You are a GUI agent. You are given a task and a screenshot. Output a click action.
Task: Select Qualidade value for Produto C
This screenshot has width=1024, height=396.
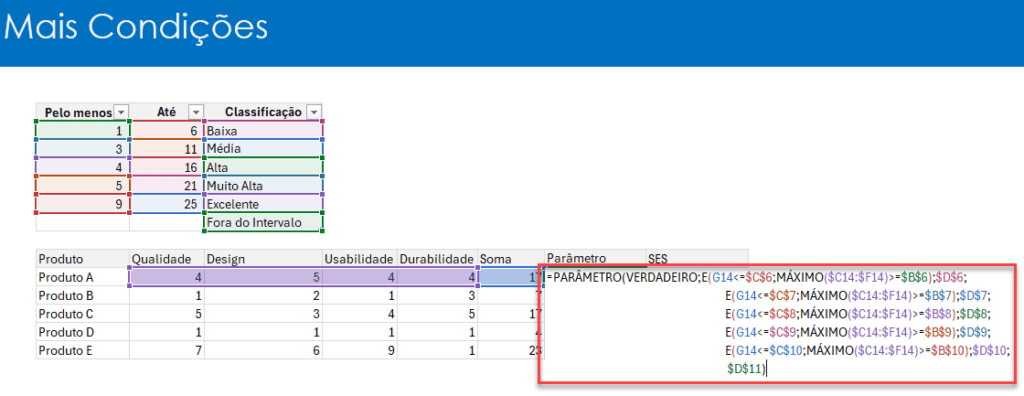167,314
